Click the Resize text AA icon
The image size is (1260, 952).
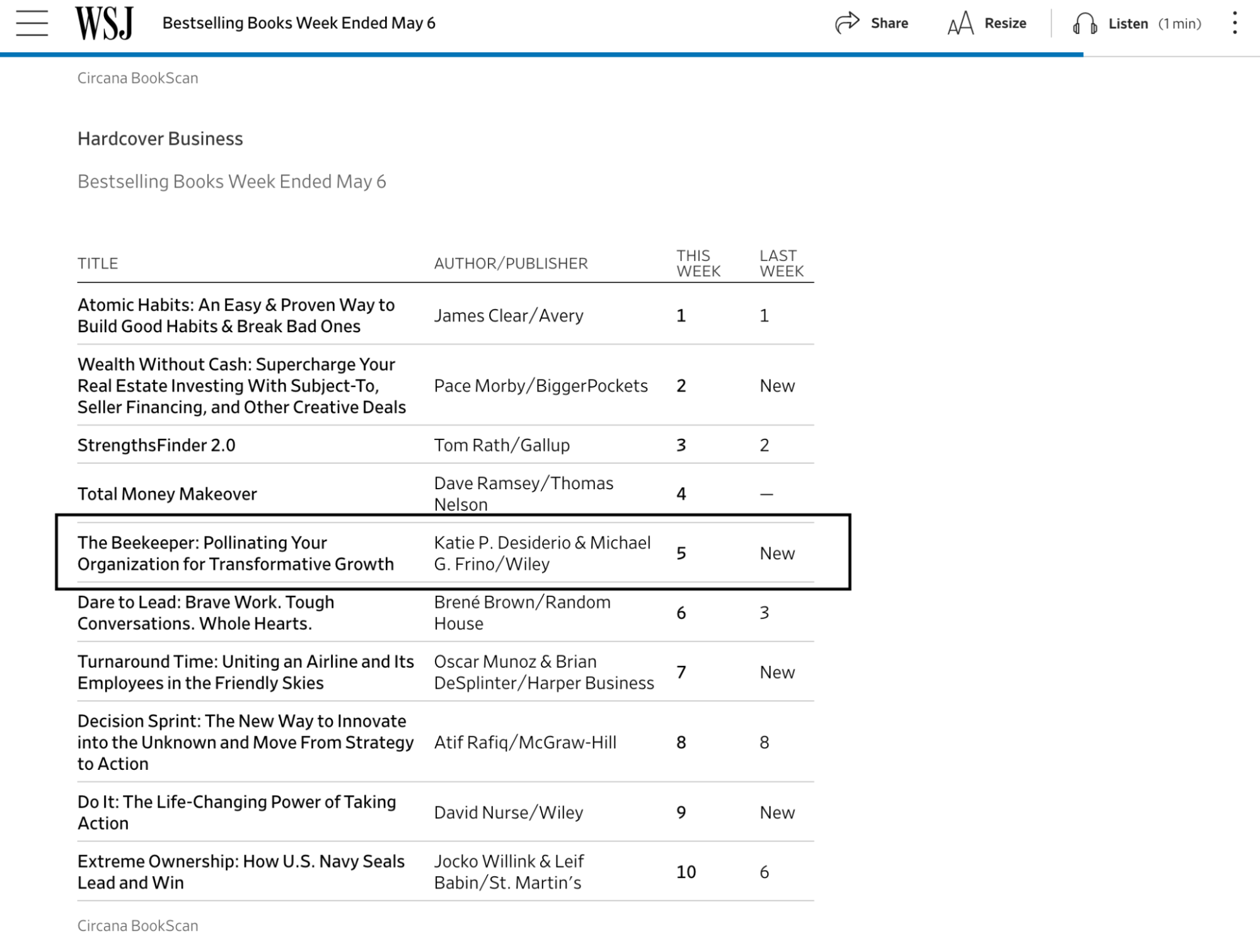(x=960, y=24)
